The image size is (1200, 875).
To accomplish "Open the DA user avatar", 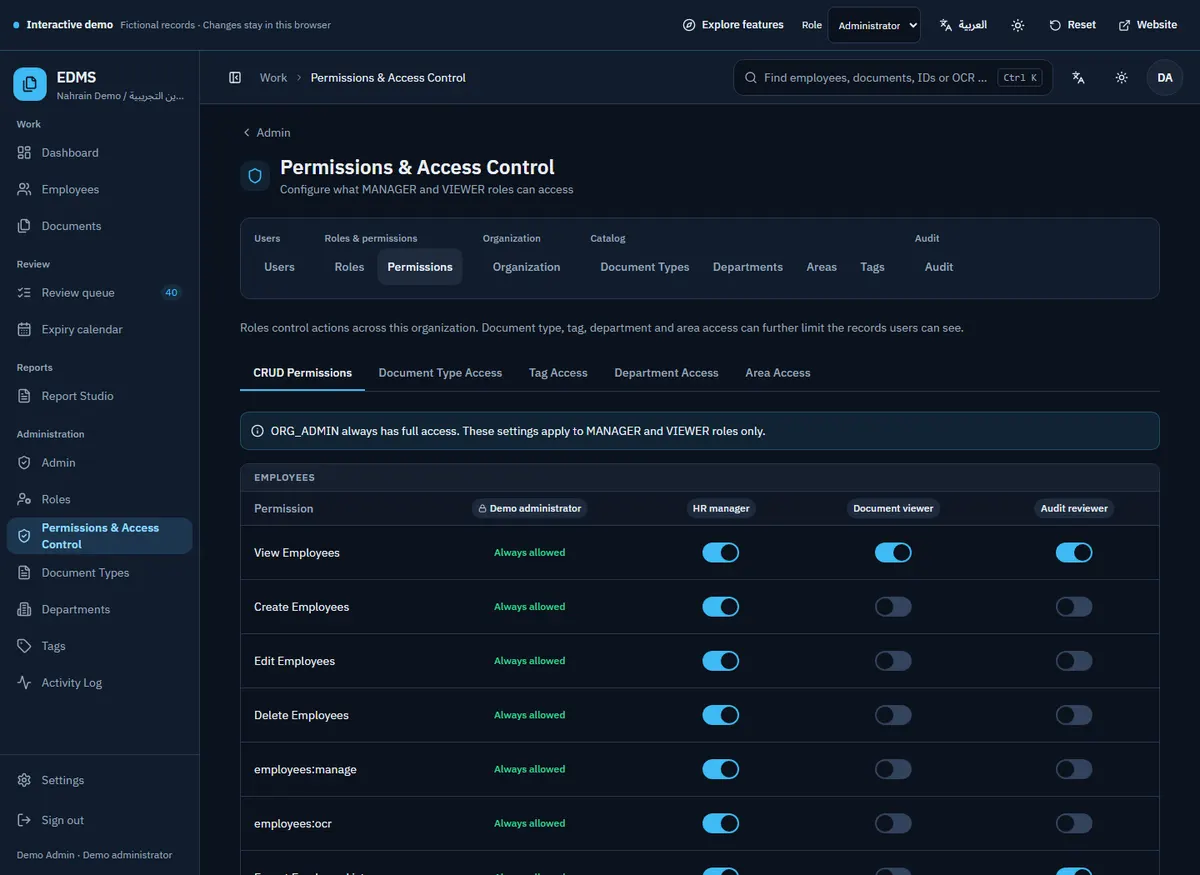I will 1165,78.
